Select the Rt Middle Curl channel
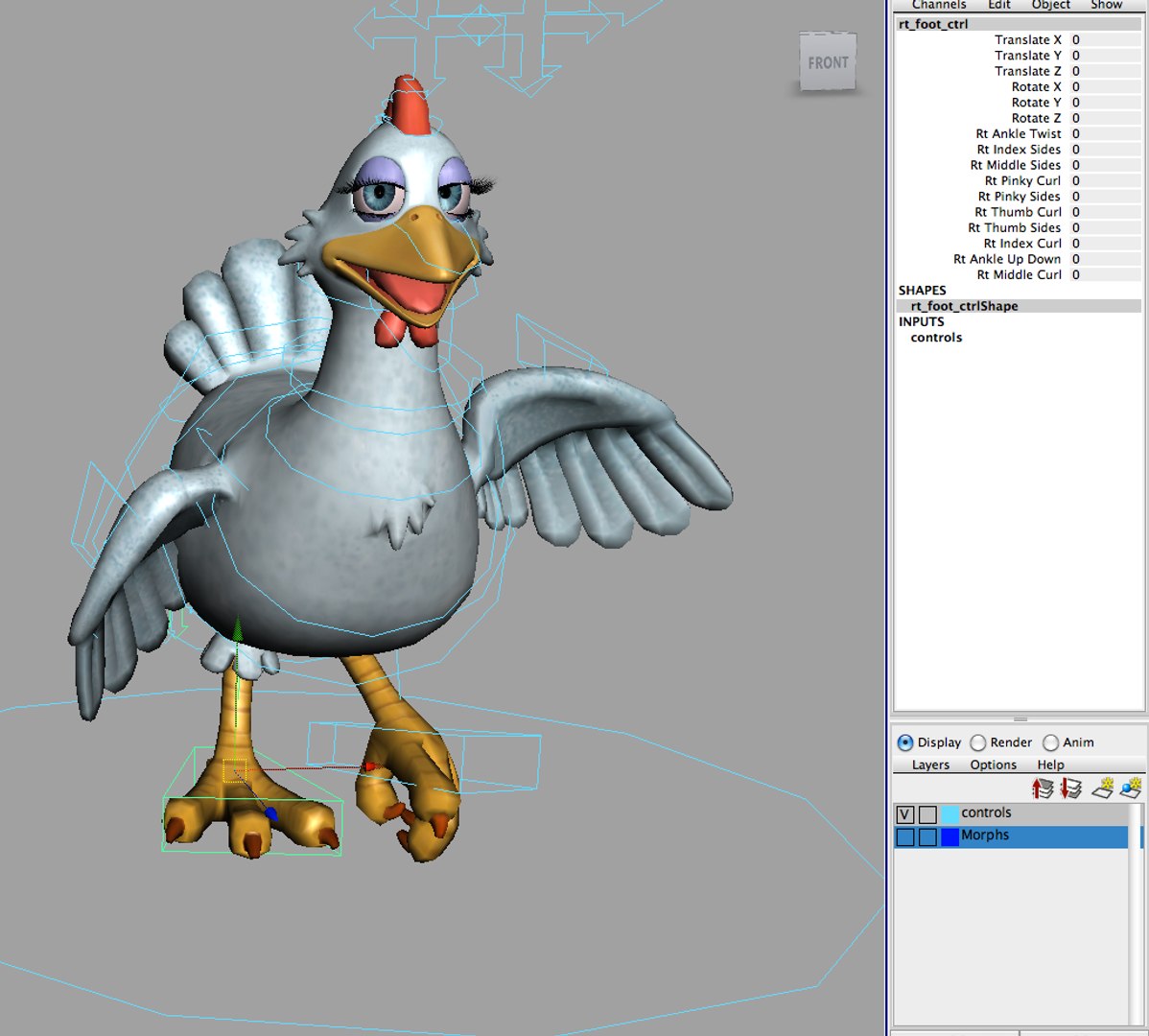1149x1036 pixels. point(1019,274)
